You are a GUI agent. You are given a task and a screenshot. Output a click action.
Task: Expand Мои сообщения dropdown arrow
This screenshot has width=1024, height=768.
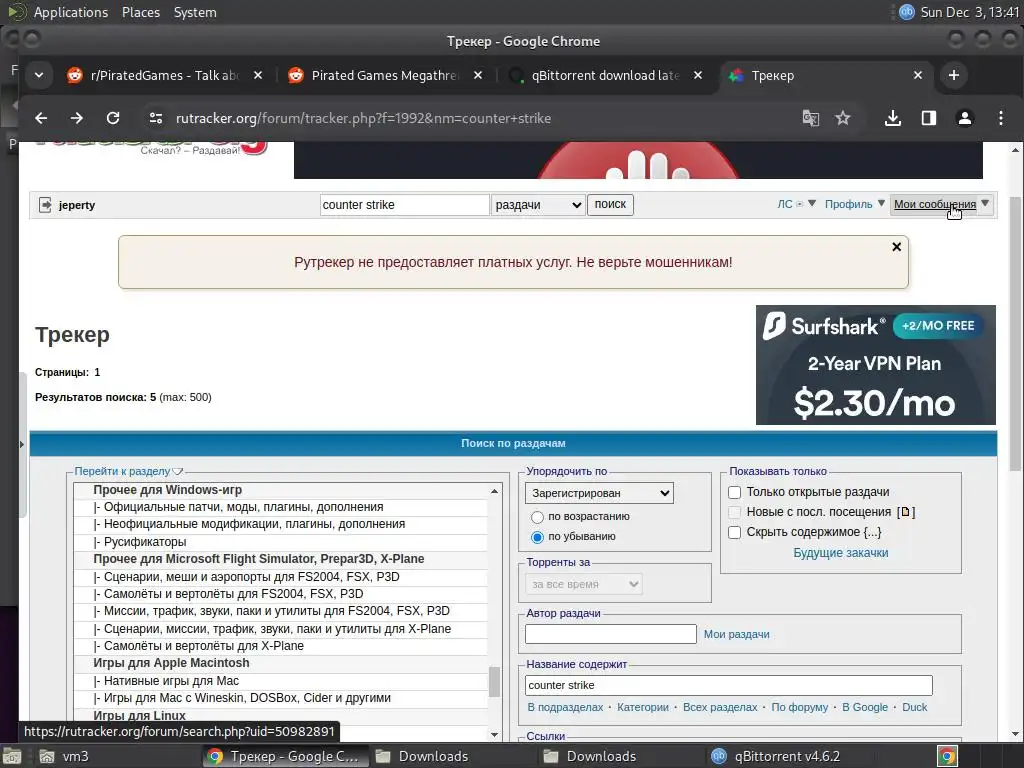coord(985,204)
